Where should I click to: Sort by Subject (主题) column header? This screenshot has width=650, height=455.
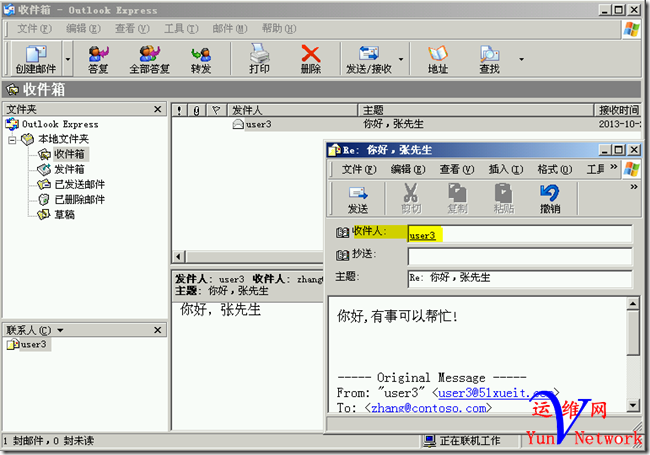coord(476,110)
